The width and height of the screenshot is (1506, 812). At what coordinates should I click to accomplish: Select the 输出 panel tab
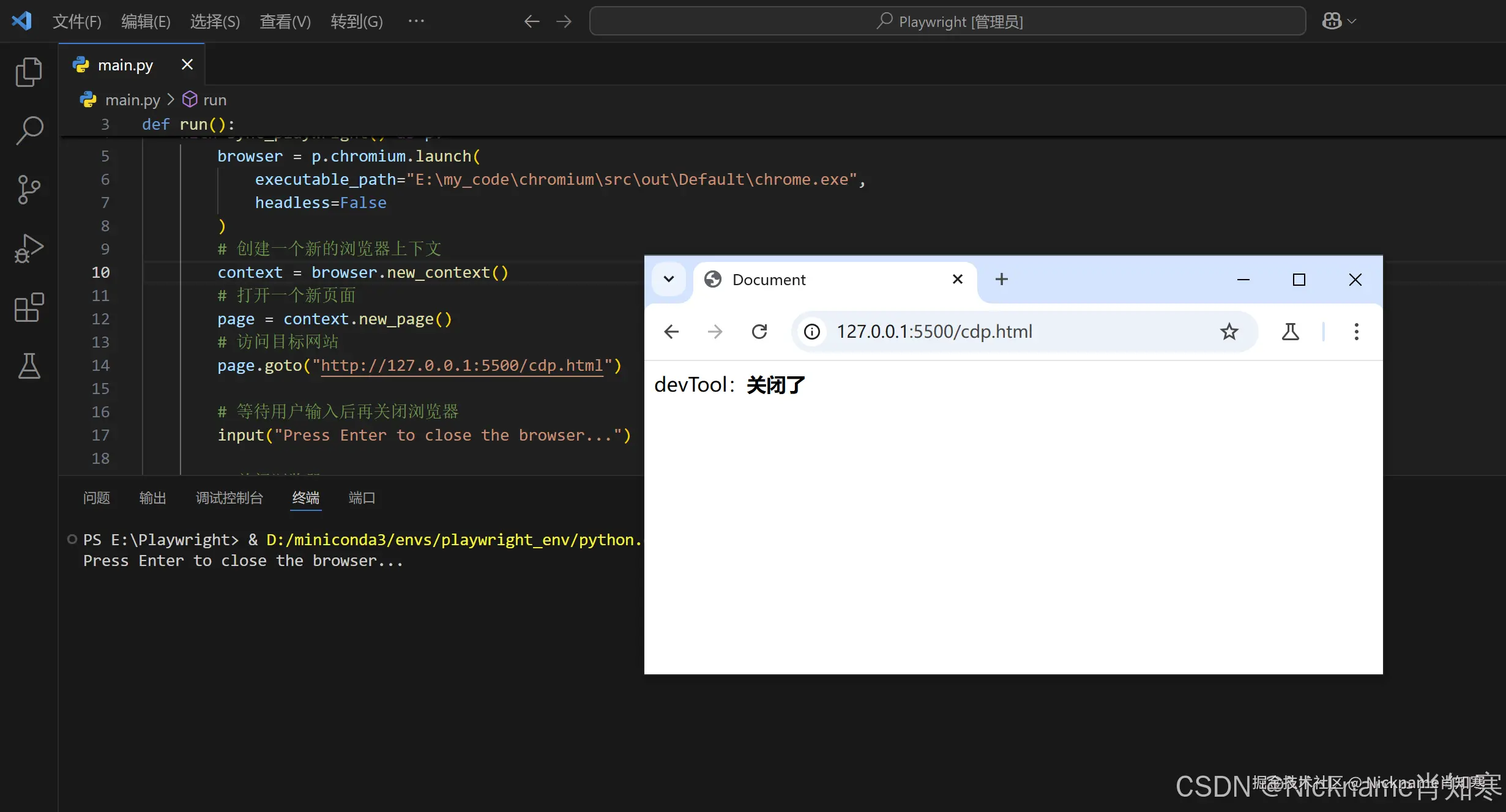click(152, 498)
